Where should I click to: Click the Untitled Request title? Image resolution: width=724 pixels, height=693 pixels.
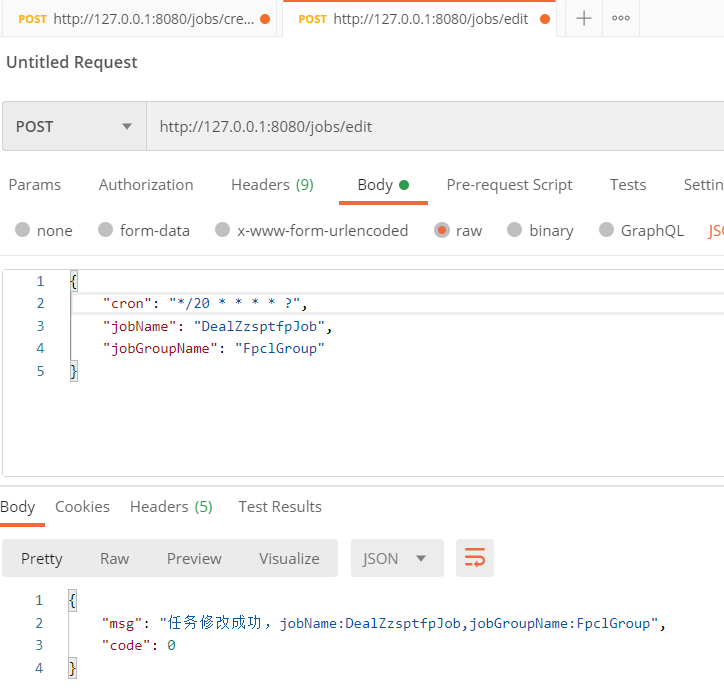(x=72, y=62)
